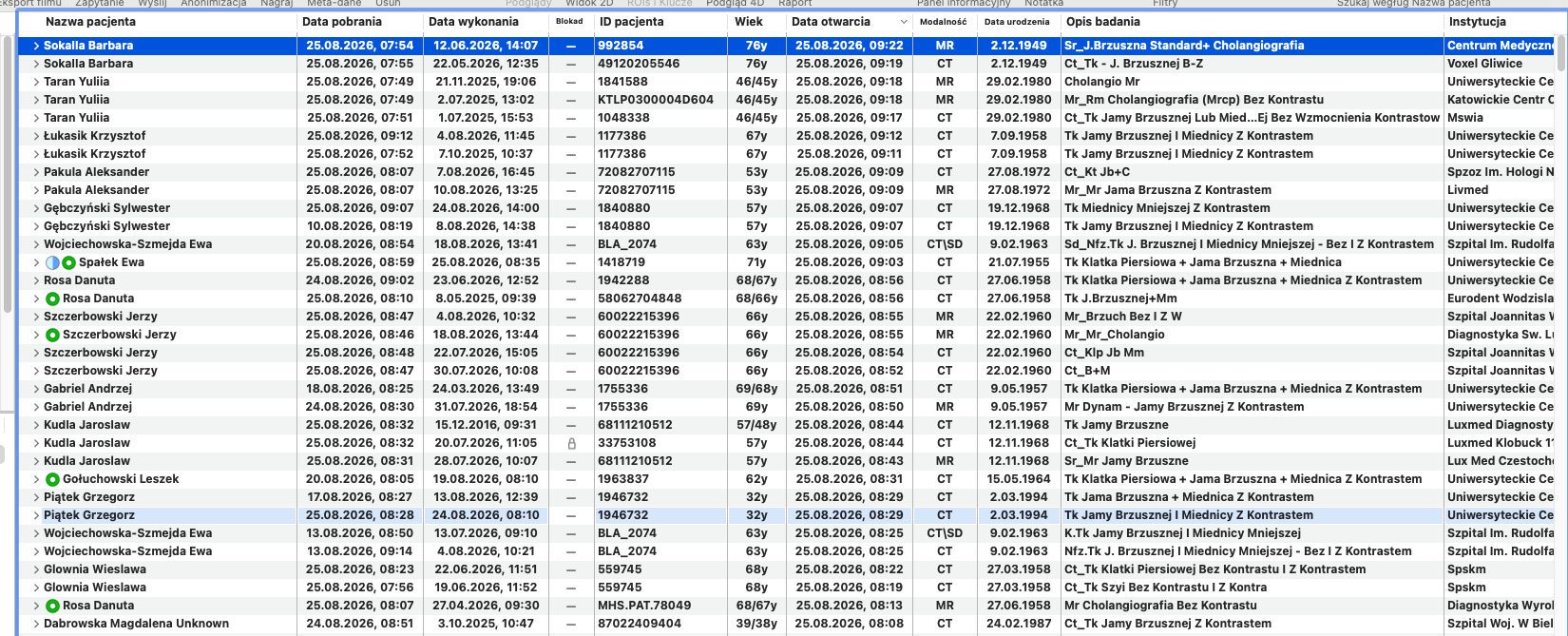The width and height of the screenshot is (1568, 636).
Task: Click ID cell 87022409404
Action: point(640,624)
